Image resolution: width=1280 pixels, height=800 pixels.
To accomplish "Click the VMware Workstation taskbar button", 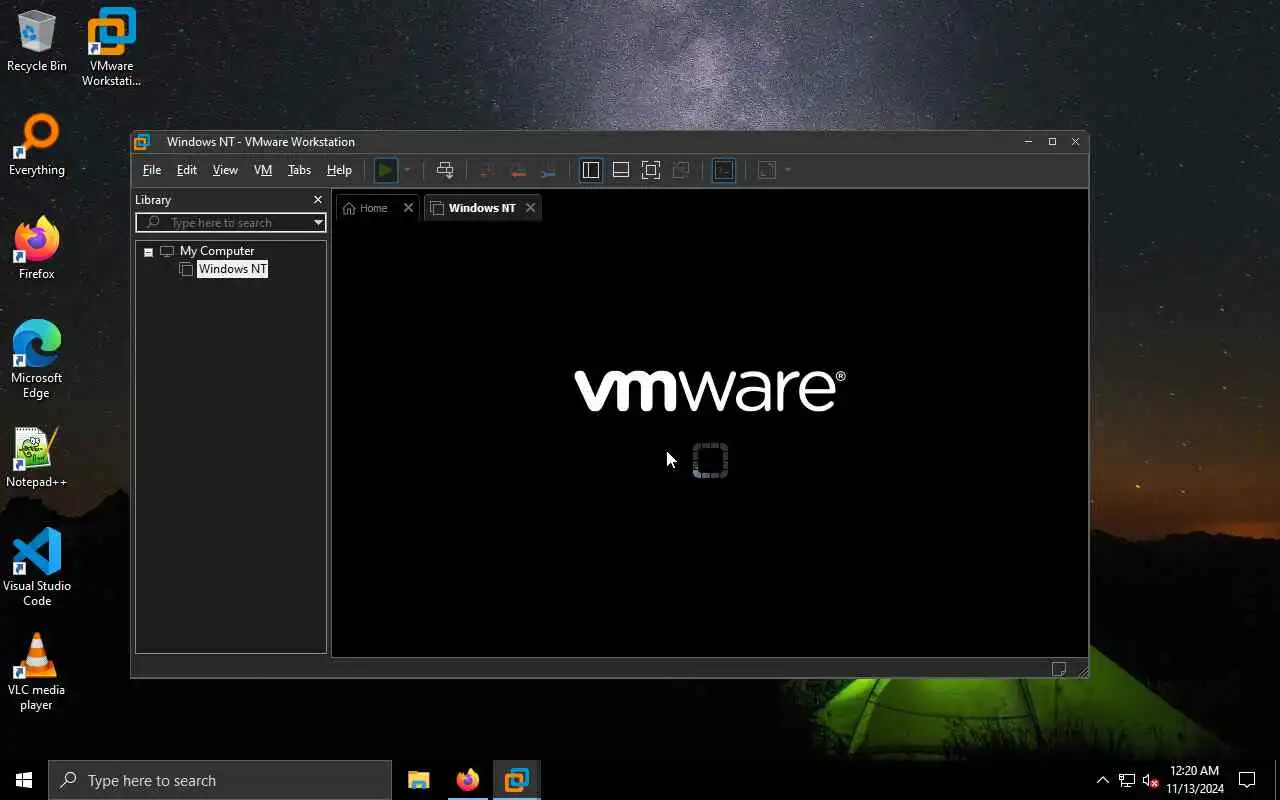I will tap(517, 780).
